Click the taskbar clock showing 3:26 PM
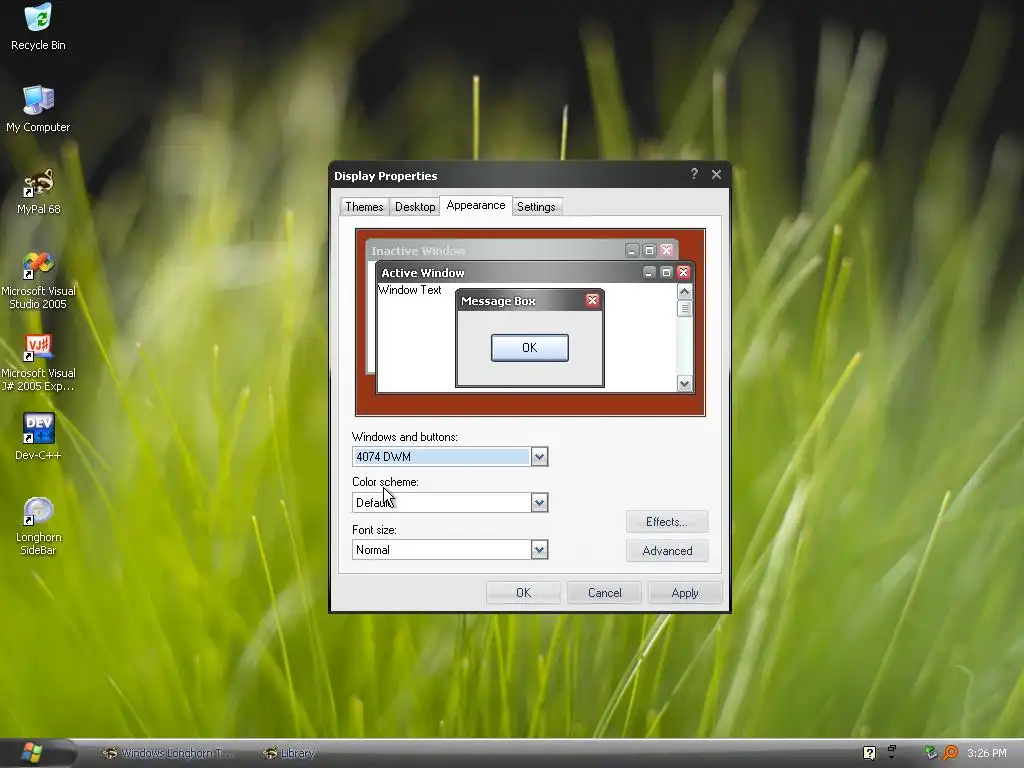 tap(987, 753)
